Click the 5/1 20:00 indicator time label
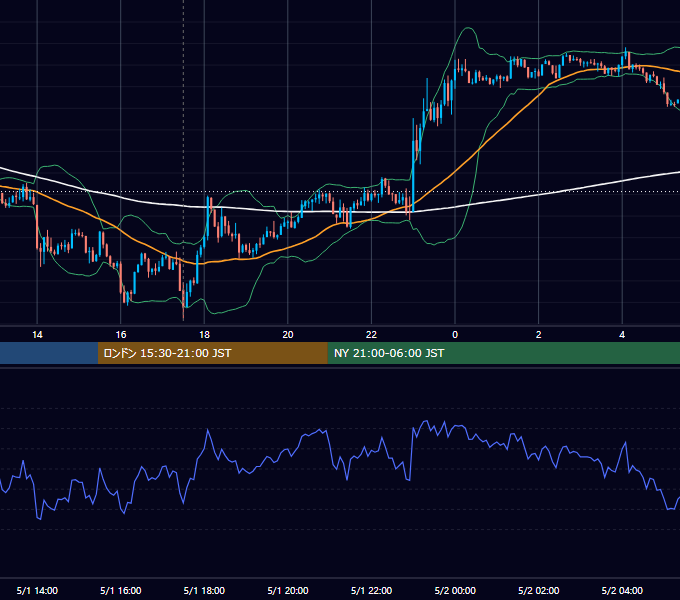The image size is (680, 600). [288, 590]
